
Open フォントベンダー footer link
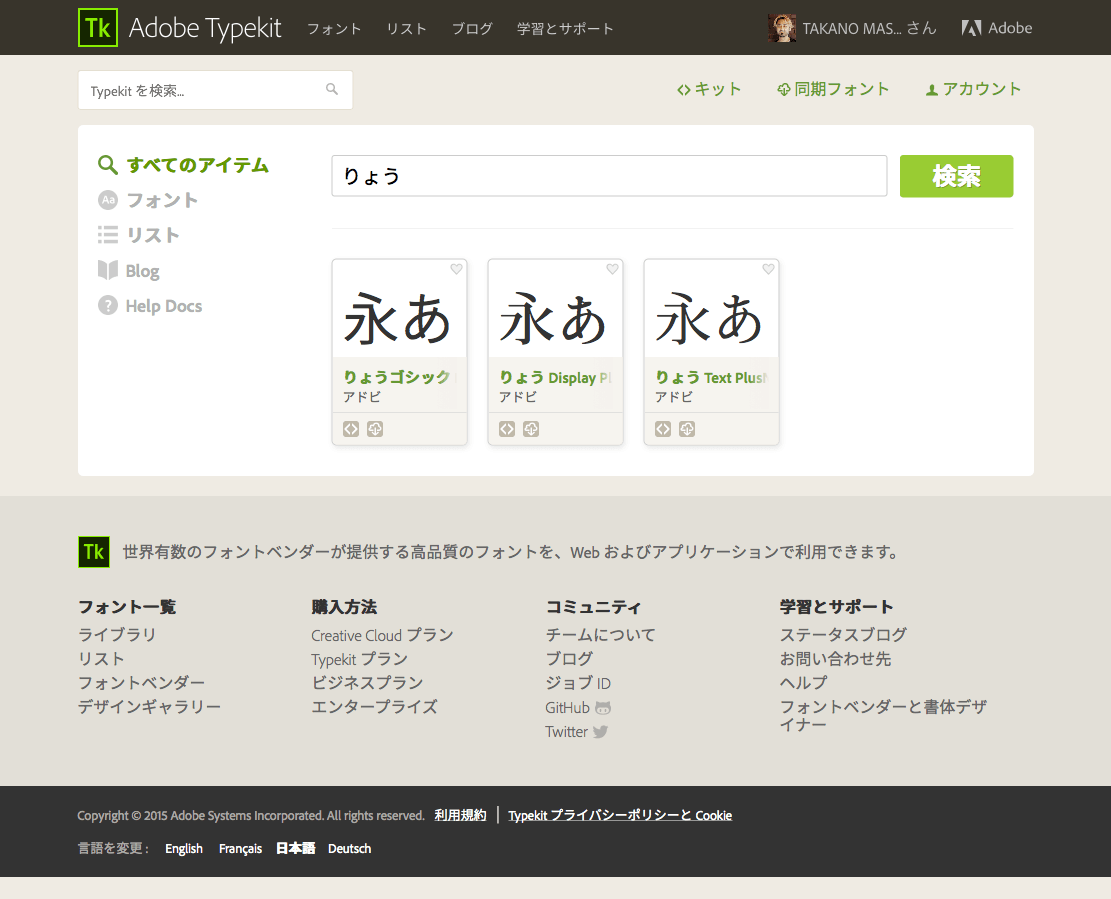[141, 683]
